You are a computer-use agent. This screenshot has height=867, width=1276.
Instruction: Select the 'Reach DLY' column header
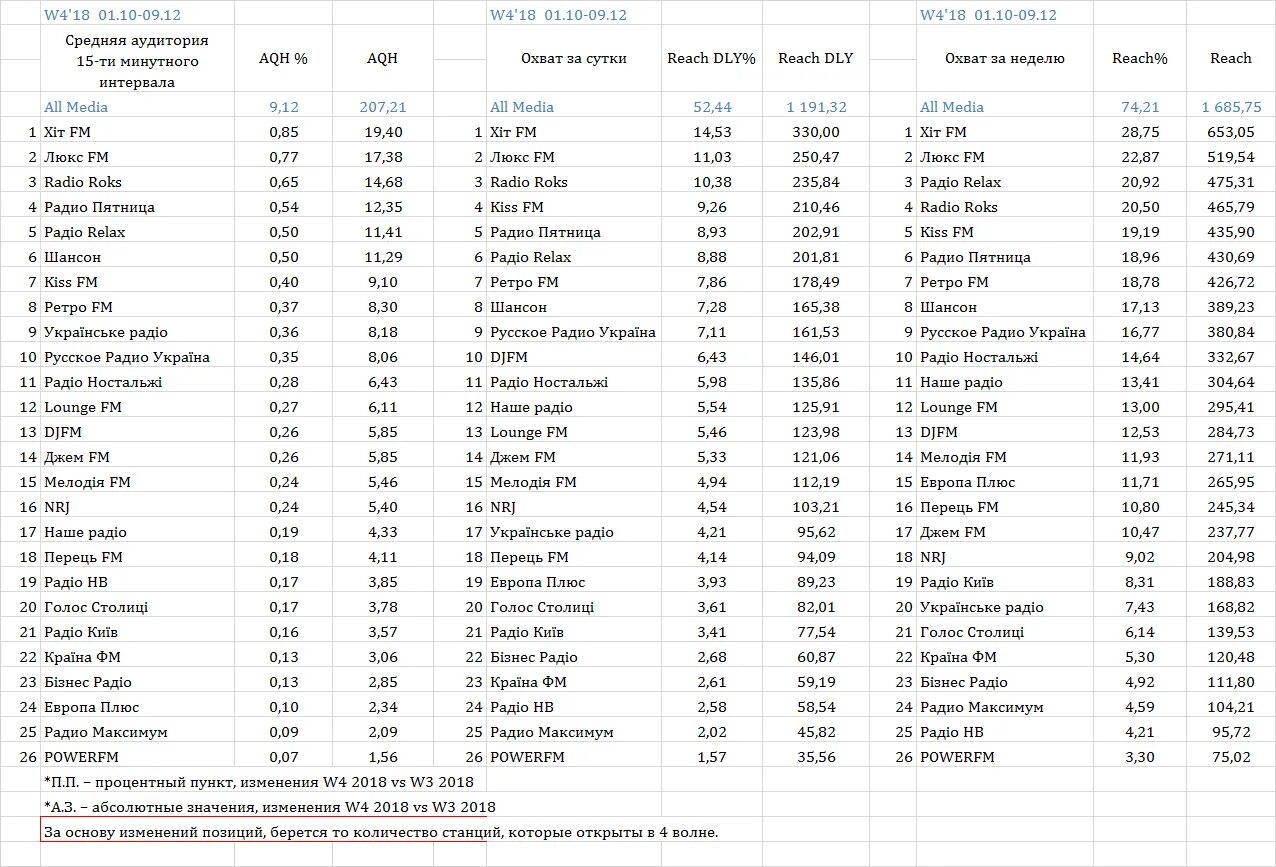[815, 58]
